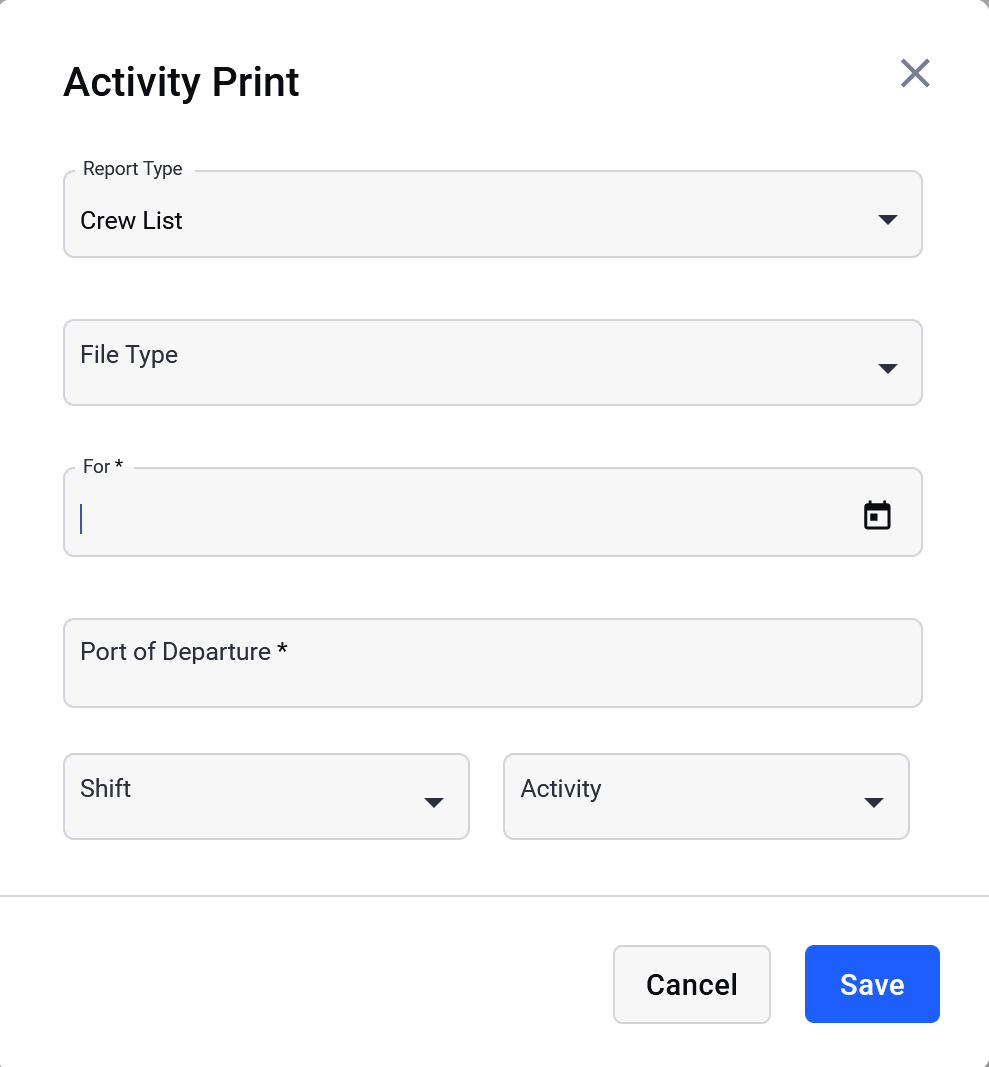989x1067 pixels.
Task: Select the Crew List value text
Action: click(x=131, y=220)
